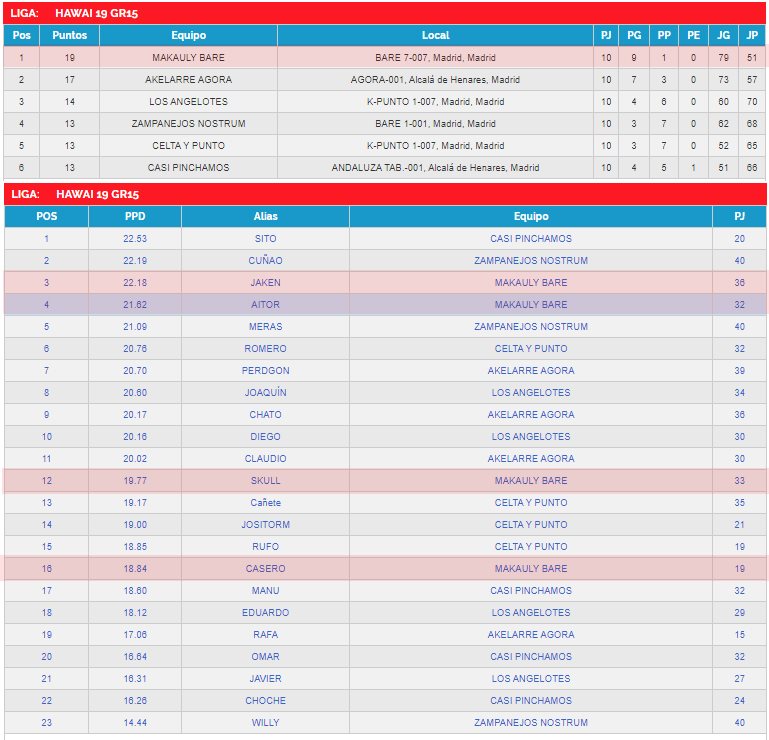The image size is (769, 740).
Task: Open AITOR's player entry
Action: point(265,305)
